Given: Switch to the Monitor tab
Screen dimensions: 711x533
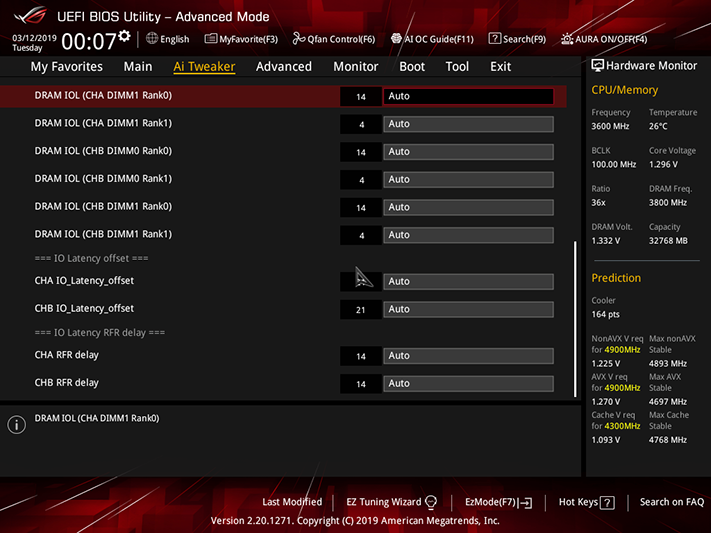Looking at the screenshot, I should 356,67.
